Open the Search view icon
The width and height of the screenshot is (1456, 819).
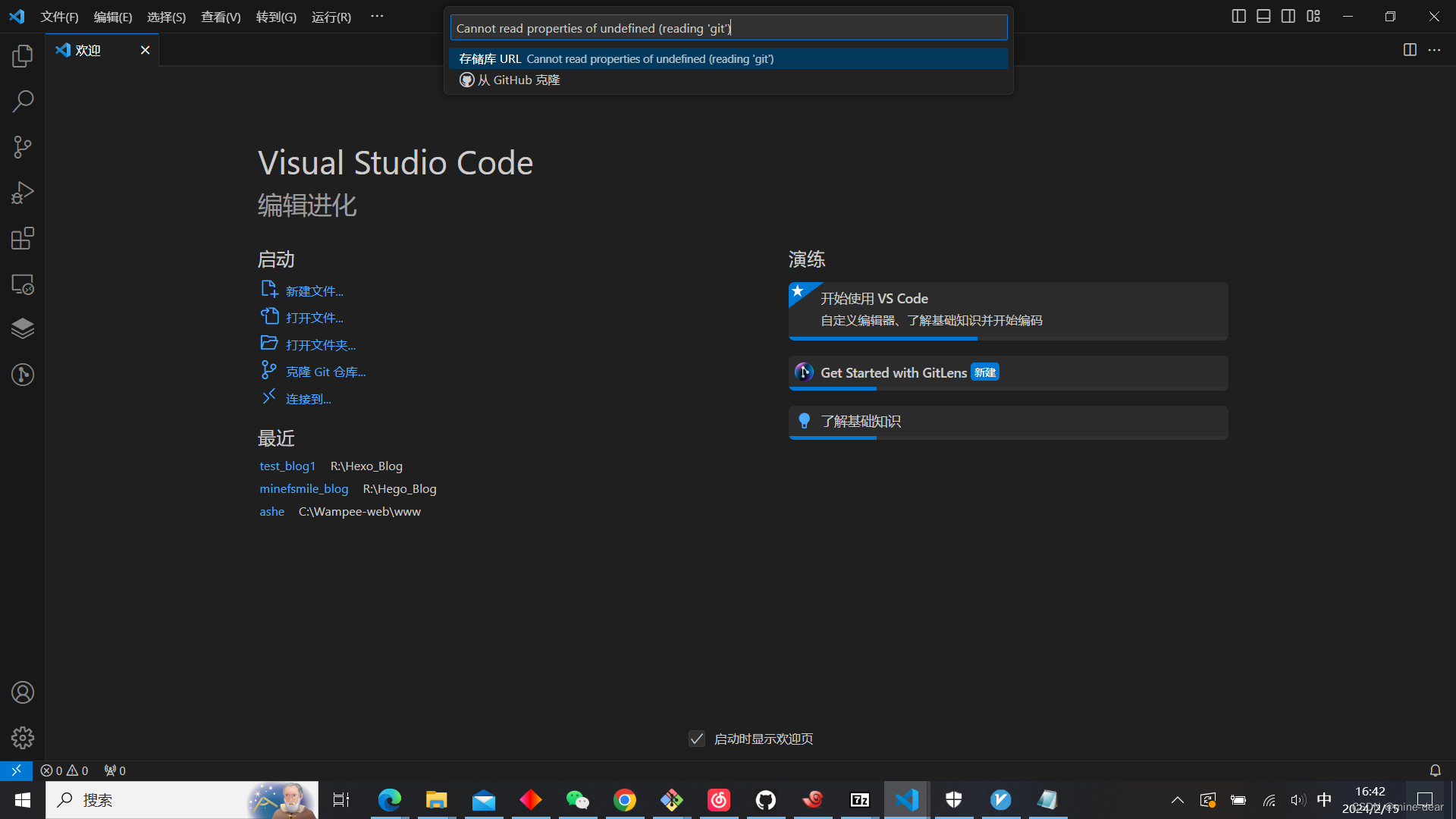click(x=23, y=101)
